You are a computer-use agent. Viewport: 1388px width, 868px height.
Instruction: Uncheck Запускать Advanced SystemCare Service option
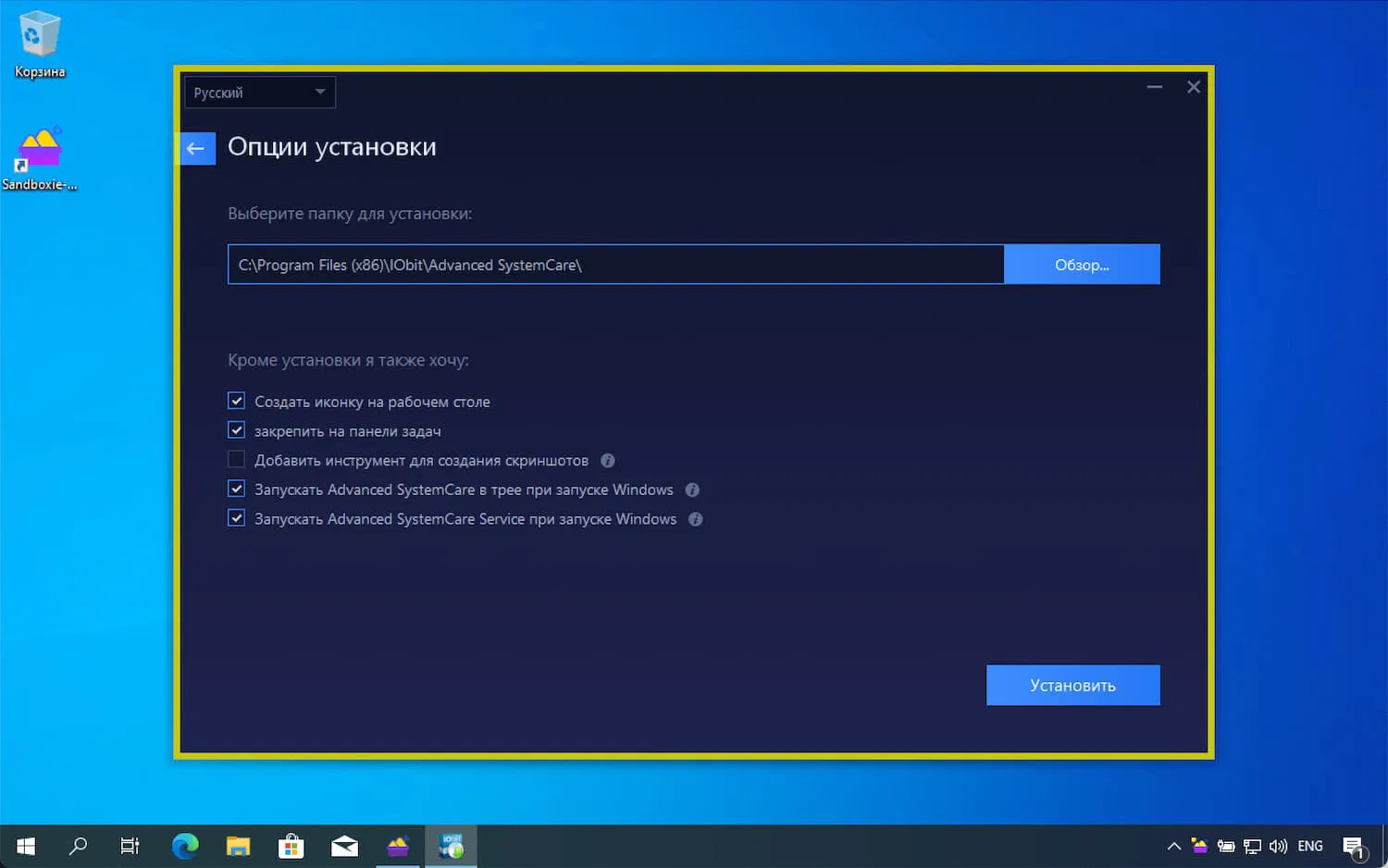(x=237, y=518)
